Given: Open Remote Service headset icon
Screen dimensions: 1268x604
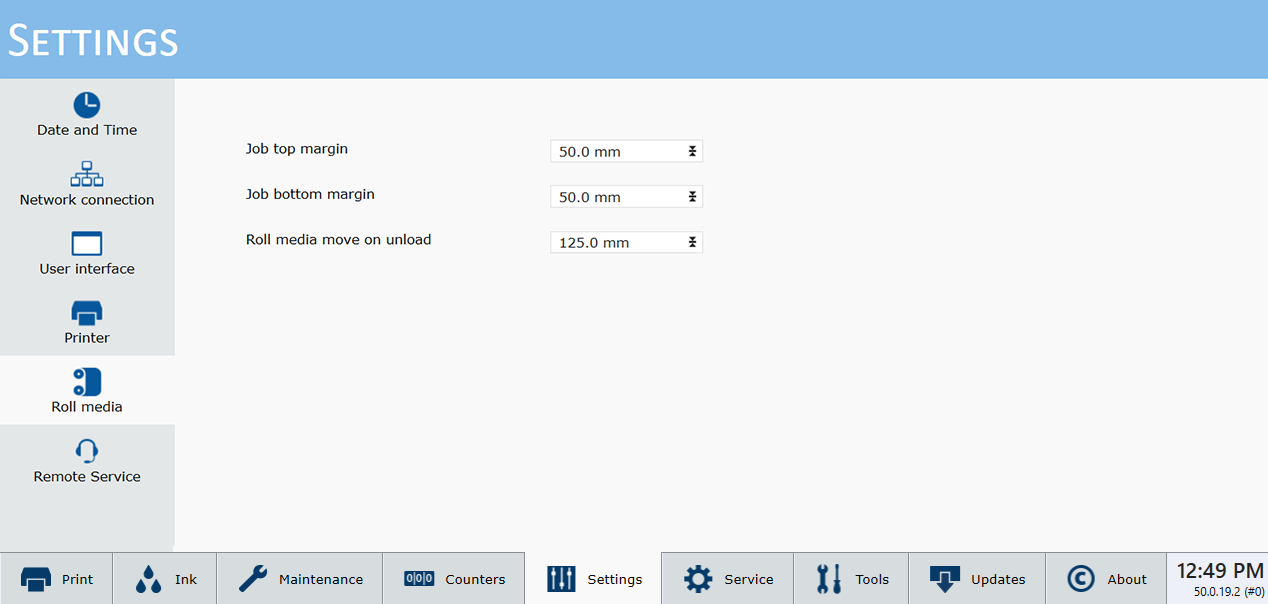Looking at the screenshot, I should pyautogui.click(x=87, y=451).
